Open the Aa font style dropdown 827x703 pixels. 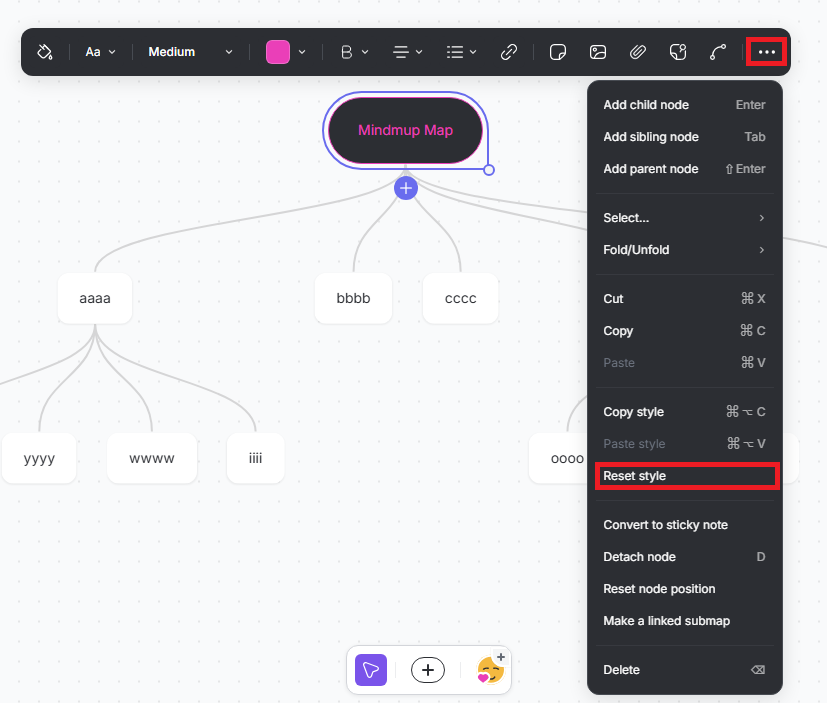[100, 52]
